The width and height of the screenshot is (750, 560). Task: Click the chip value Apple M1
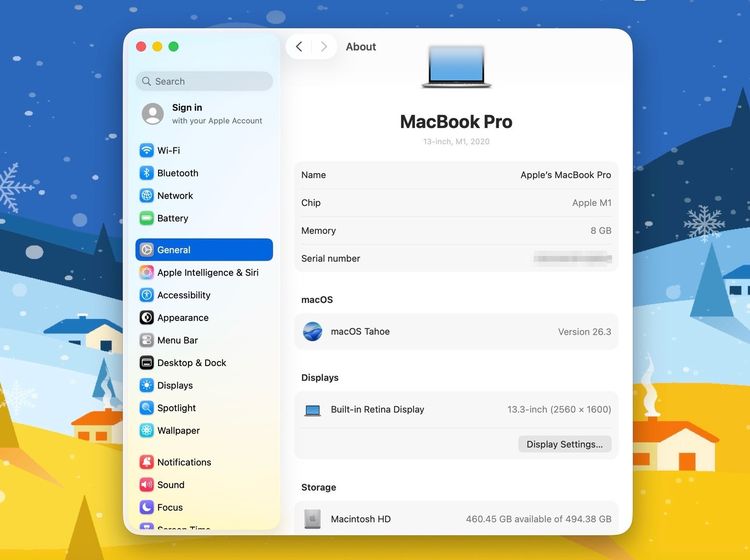pyautogui.click(x=592, y=203)
